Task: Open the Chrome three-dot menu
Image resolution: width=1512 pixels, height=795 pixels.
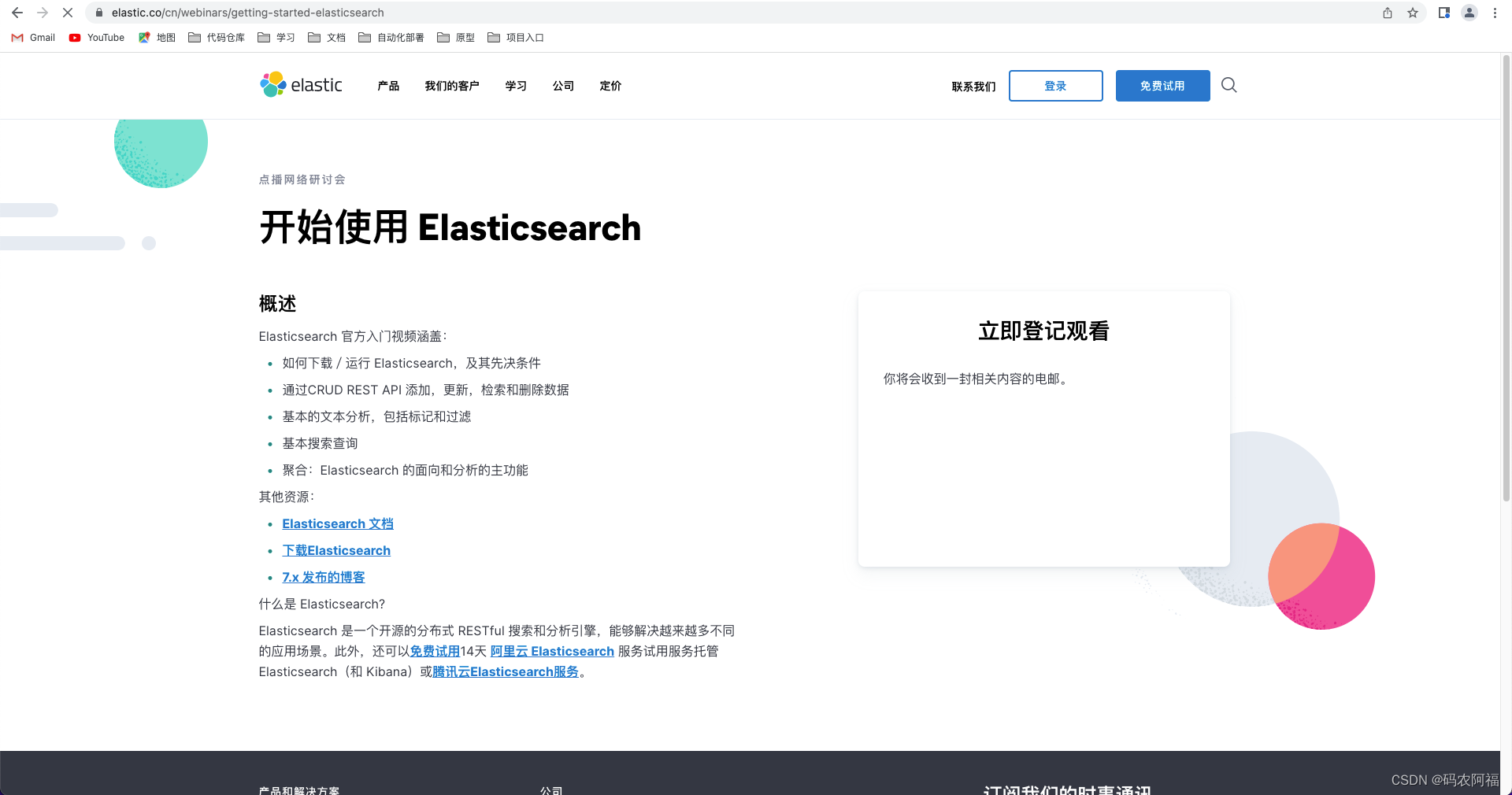Action: point(1495,13)
